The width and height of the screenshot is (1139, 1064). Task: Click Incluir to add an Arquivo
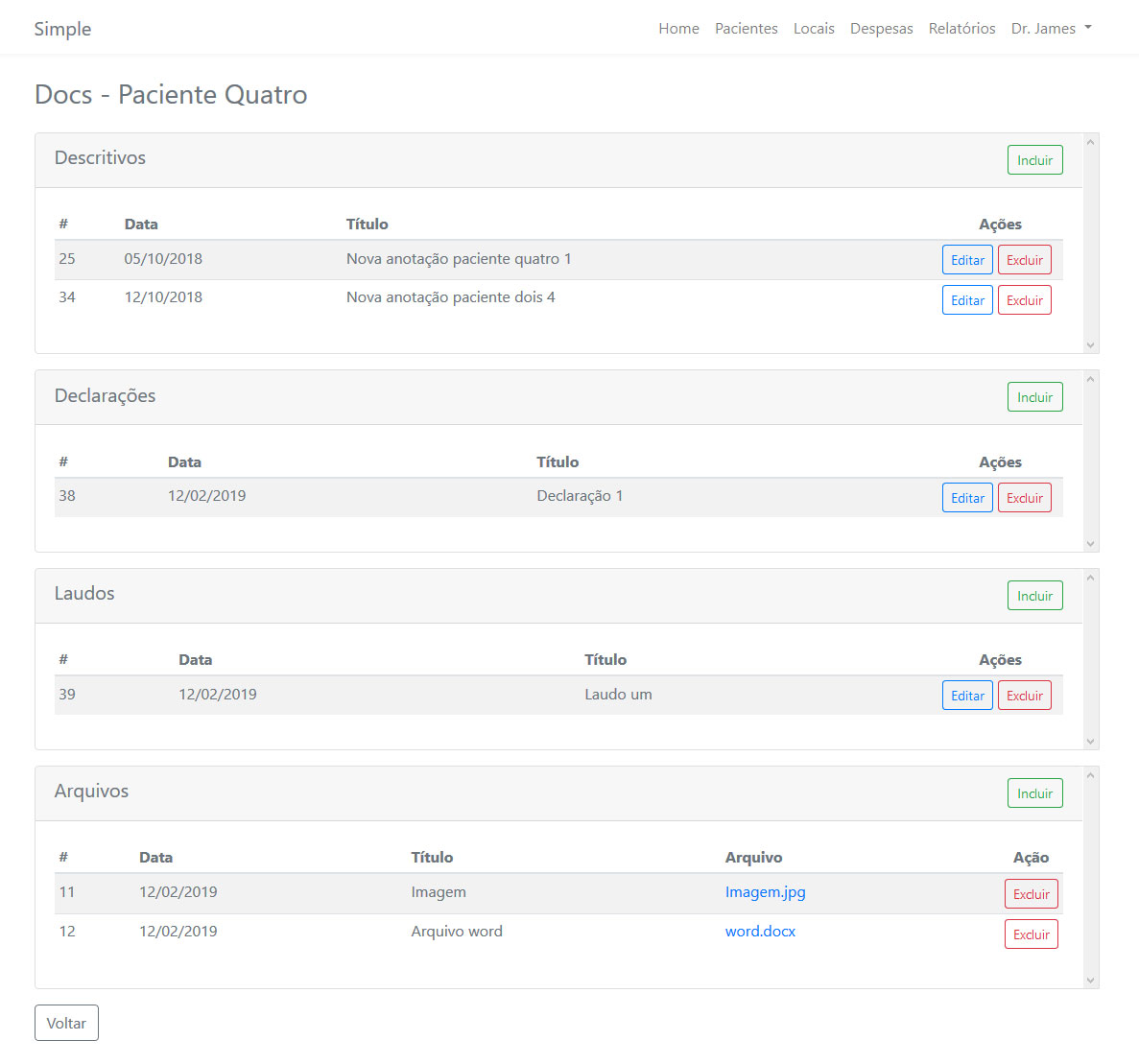pyautogui.click(x=1034, y=793)
